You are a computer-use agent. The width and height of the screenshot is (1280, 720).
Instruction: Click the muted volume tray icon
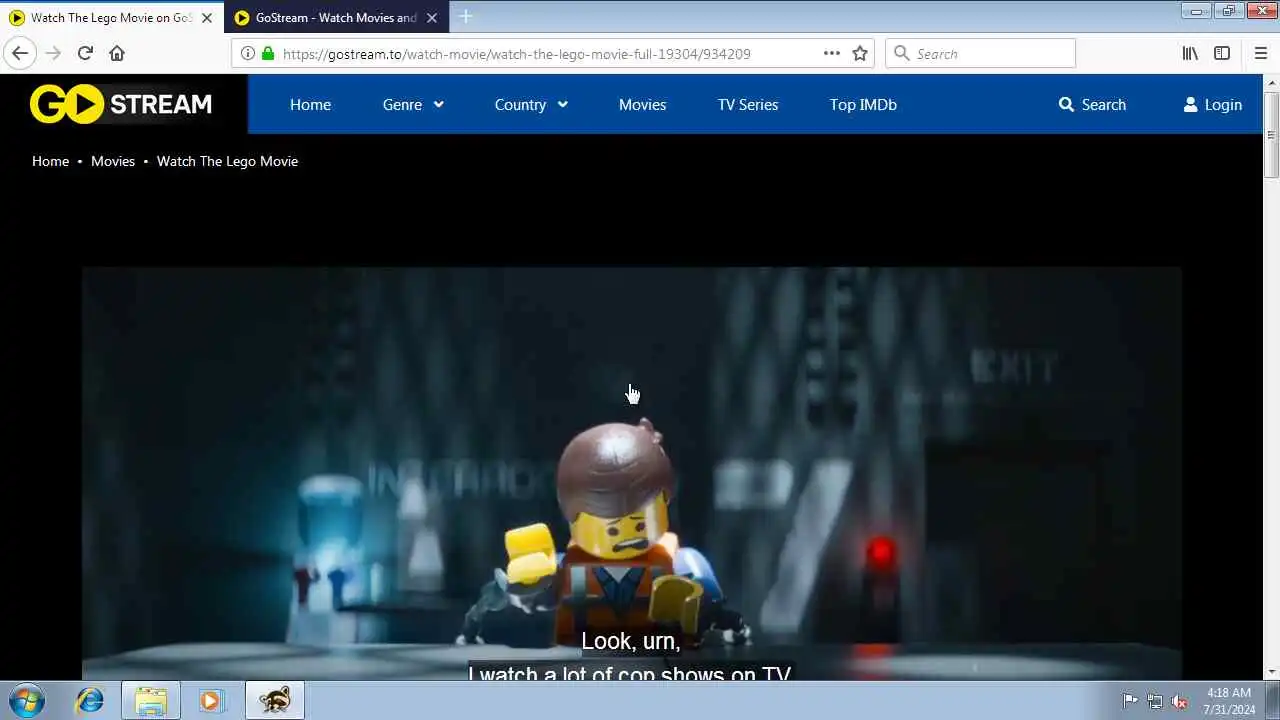(1180, 700)
